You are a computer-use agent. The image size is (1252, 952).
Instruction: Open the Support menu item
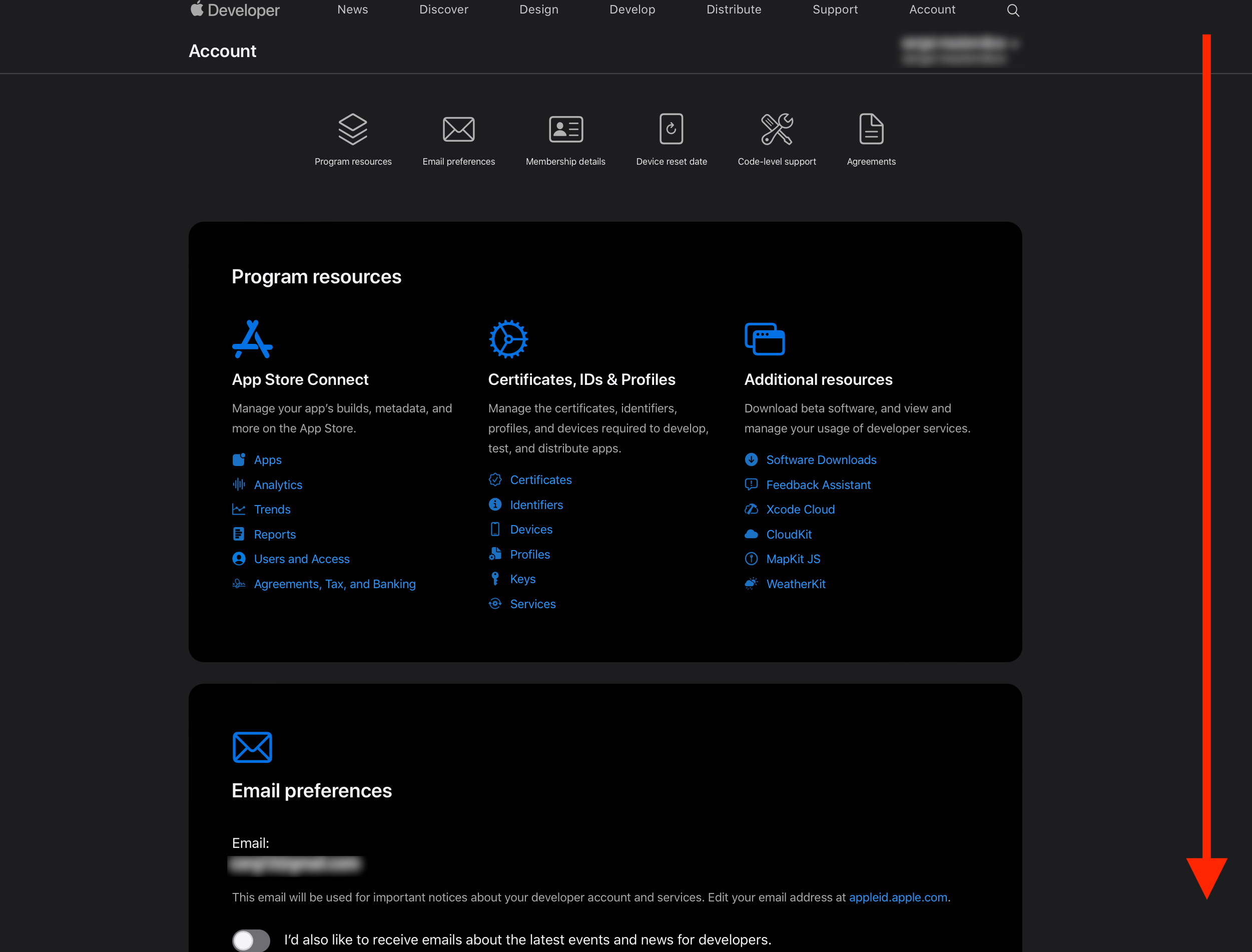click(x=835, y=10)
